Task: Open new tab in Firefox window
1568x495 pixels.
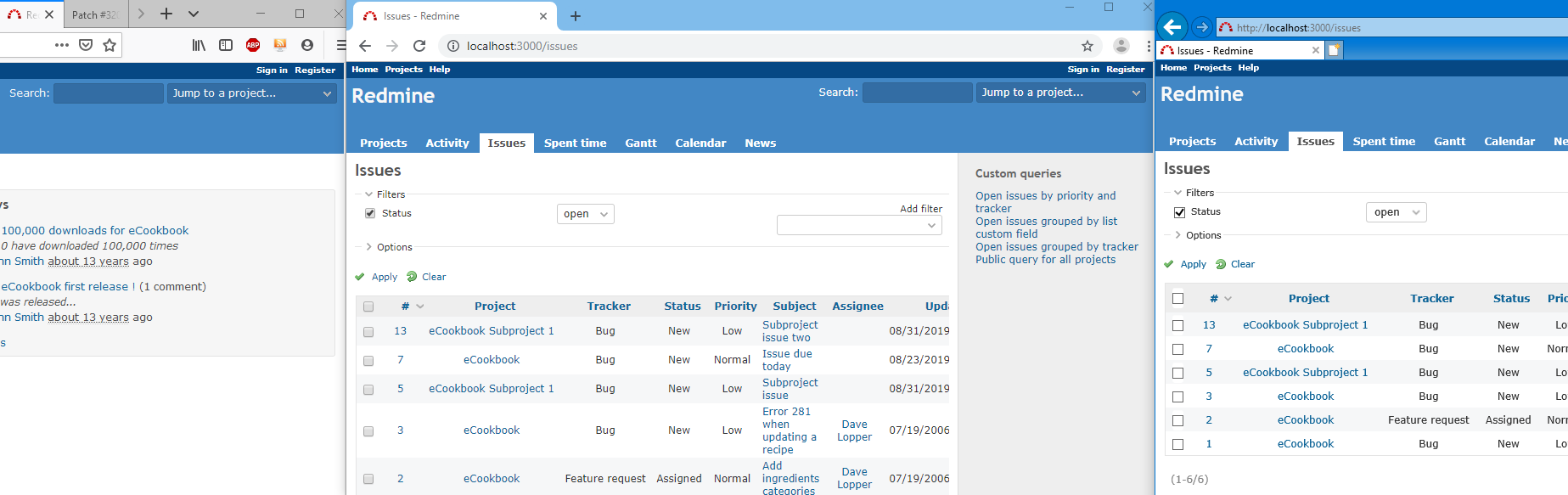Action: tap(166, 14)
